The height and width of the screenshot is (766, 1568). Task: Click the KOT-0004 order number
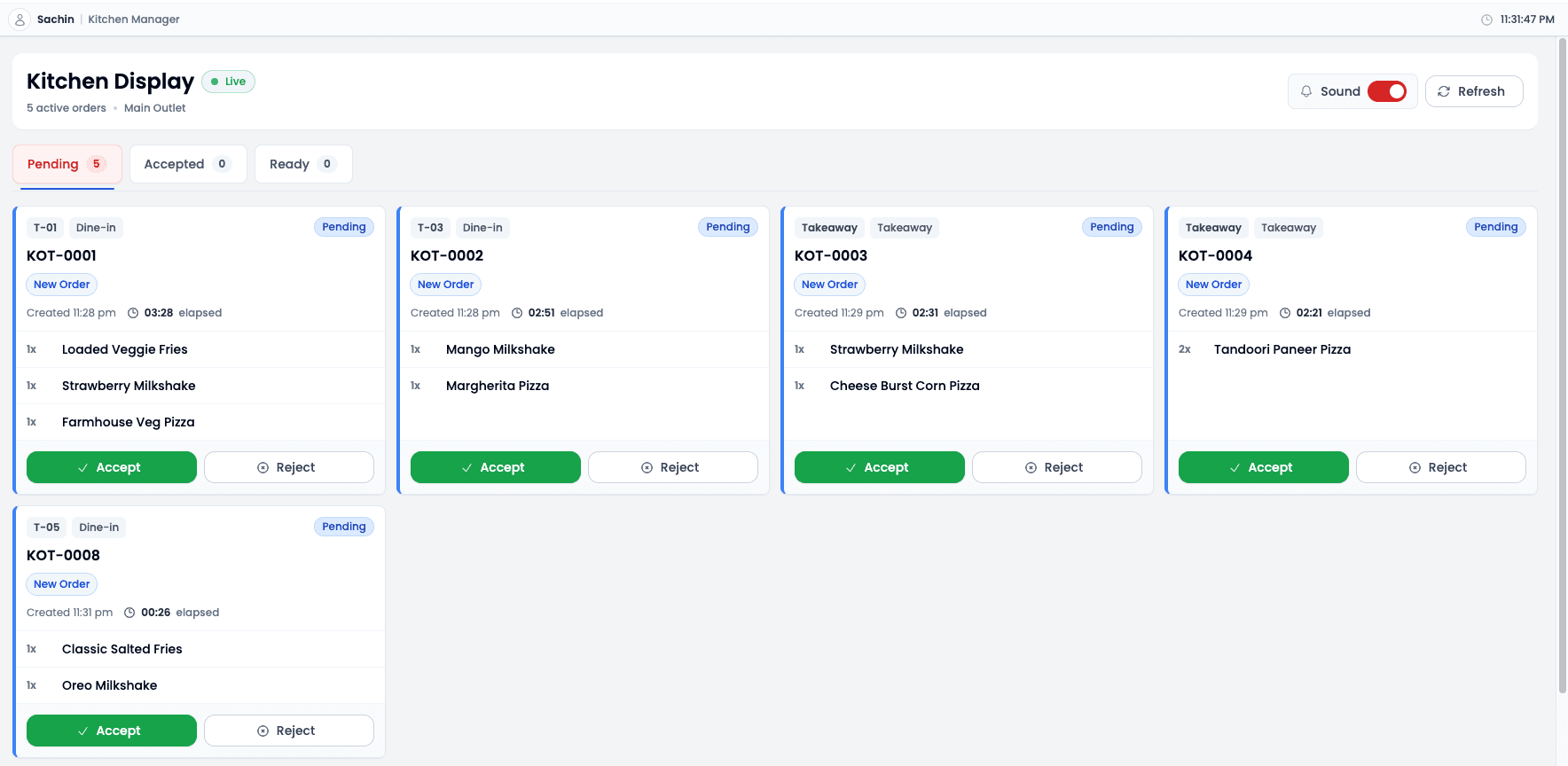tap(1215, 255)
